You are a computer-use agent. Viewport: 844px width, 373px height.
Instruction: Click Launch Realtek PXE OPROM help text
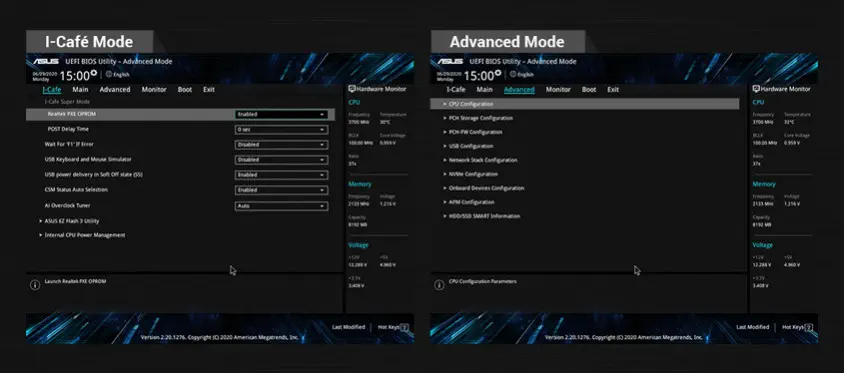coord(75,281)
